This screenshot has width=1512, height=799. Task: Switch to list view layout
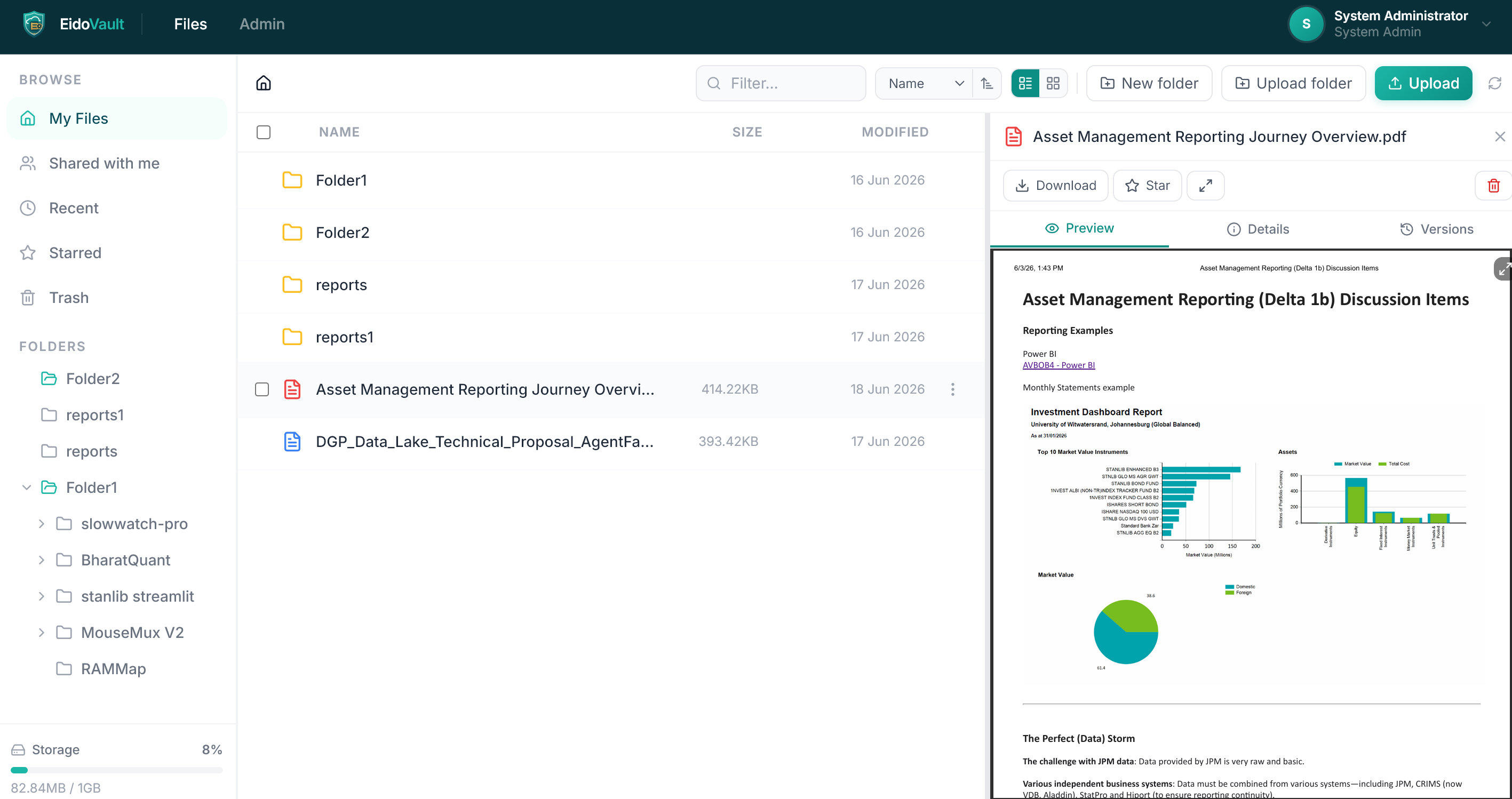click(1025, 83)
